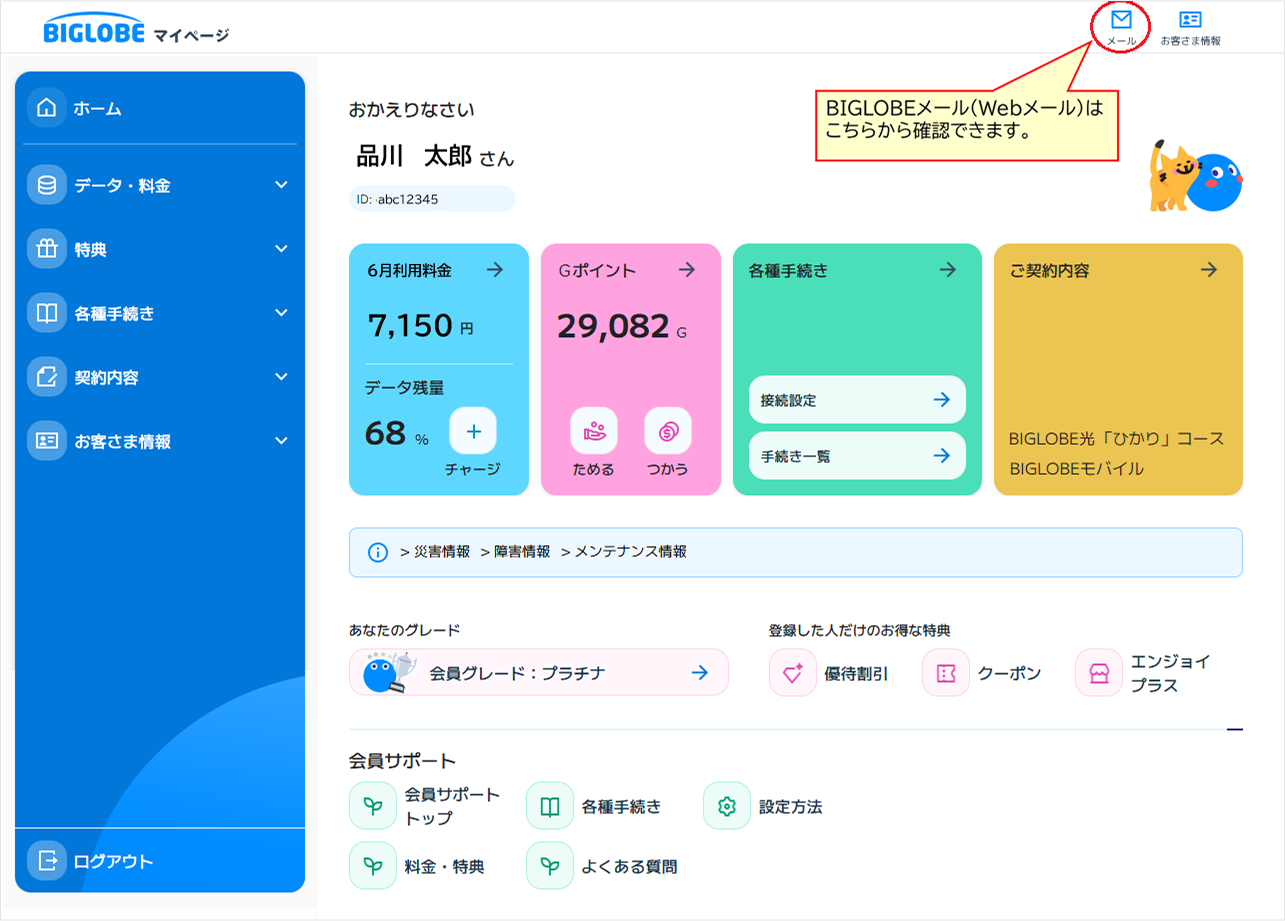Image resolution: width=1285 pixels, height=921 pixels.
Task: Click the エンジョイプラス shop icon
Action: [x=1099, y=673]
